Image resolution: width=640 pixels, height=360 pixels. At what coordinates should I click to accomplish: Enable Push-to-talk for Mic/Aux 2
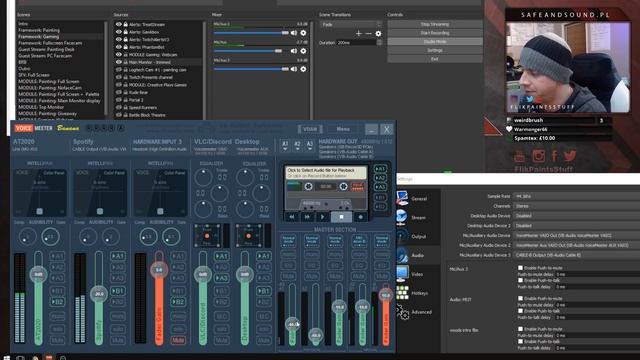coord(520,280)
